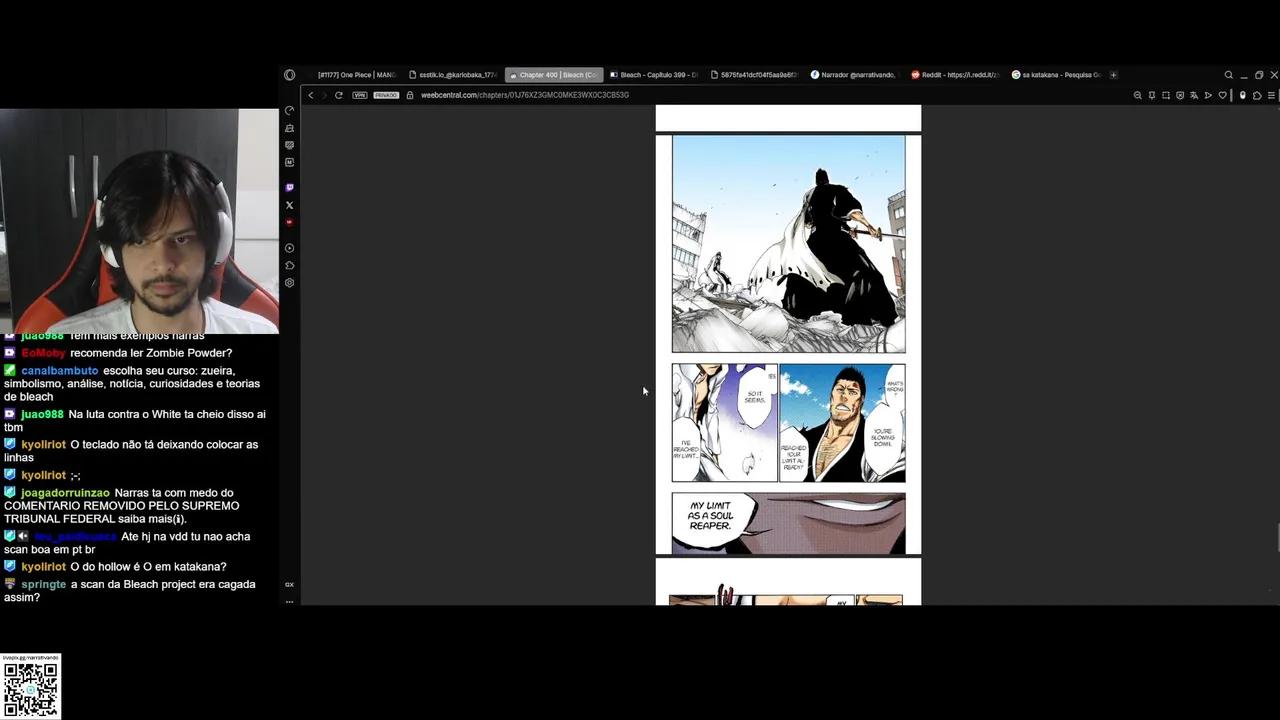Viewport: 1280px width, 720px height.
Task: Open the Extensions cube icon in sidebar
Action: coord(289,265)
